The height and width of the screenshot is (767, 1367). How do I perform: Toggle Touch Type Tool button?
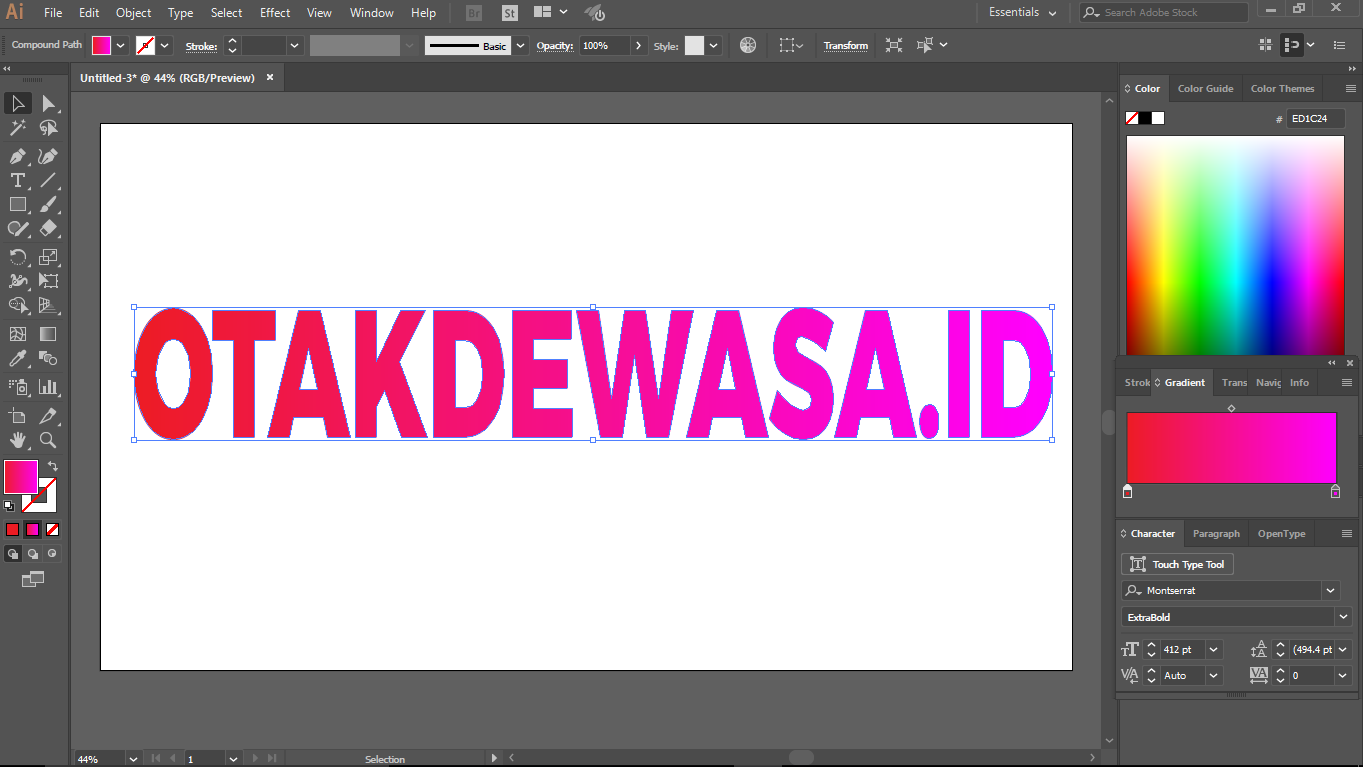(1177, 564)
